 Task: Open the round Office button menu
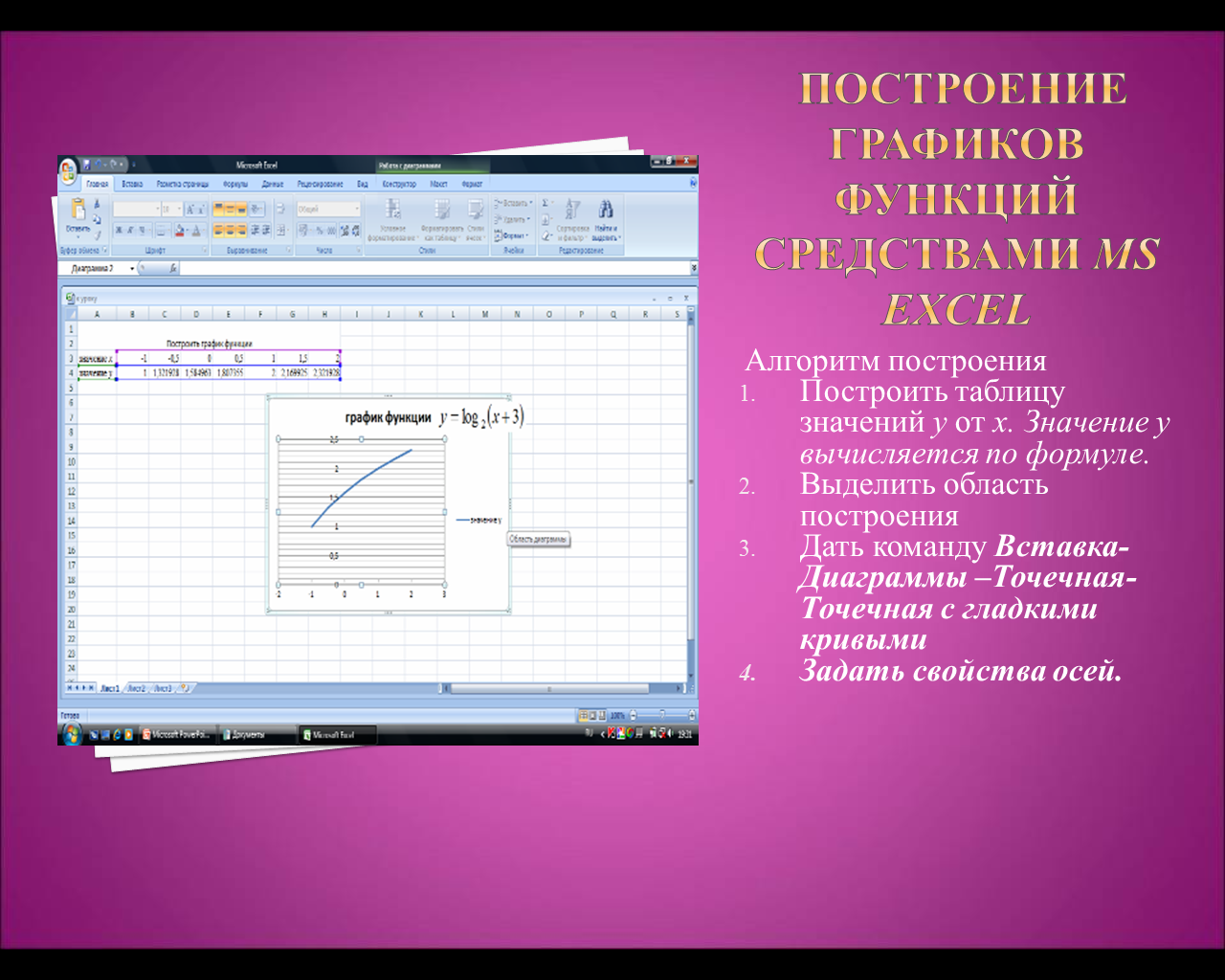(67, 173)
